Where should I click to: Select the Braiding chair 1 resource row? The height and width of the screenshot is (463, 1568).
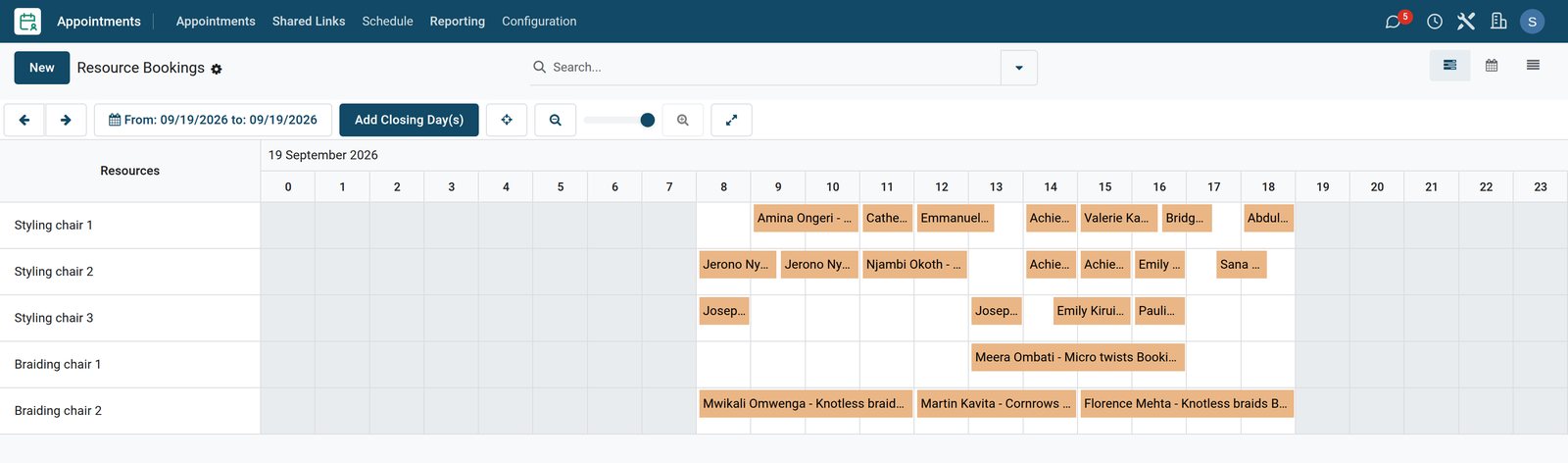point(130,364)
